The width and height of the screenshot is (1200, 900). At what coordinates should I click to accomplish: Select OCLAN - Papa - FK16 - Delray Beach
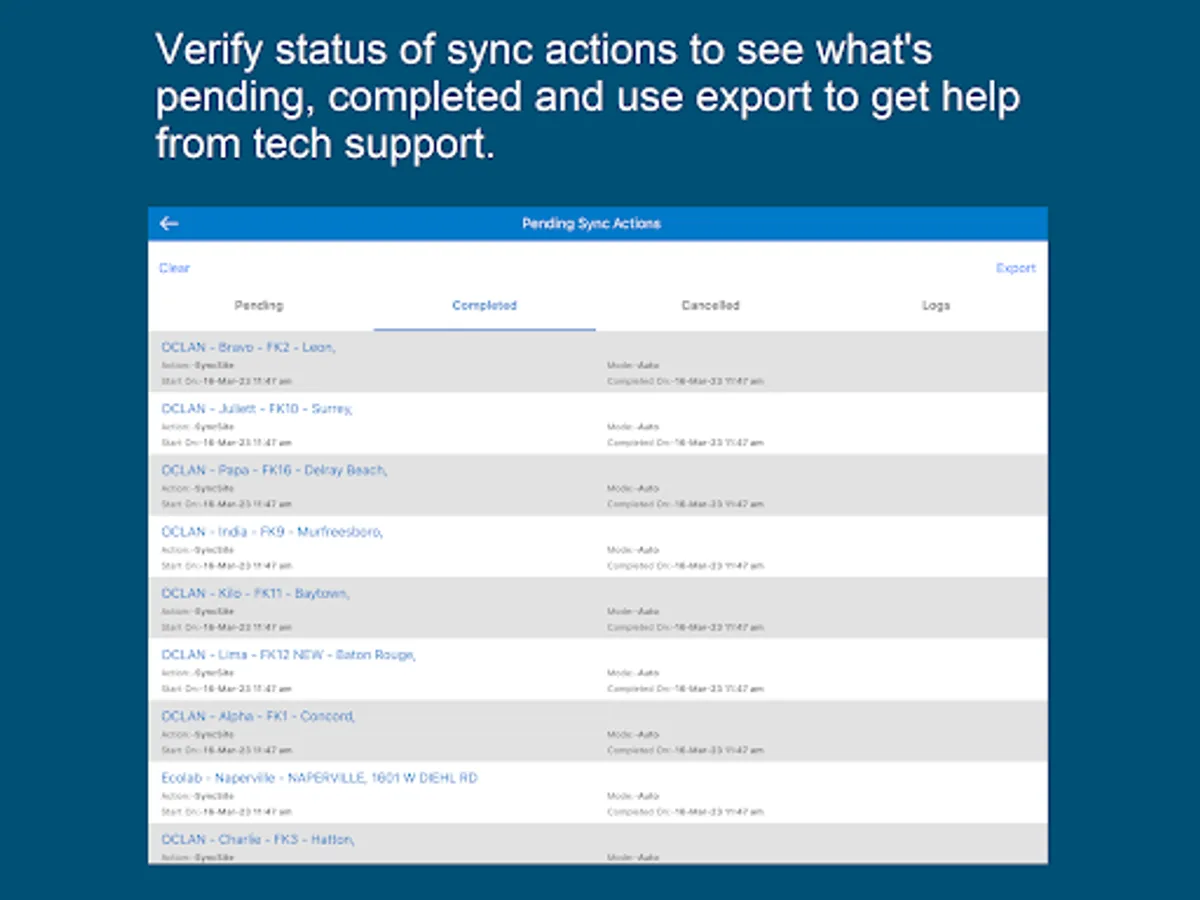[x=272, y=470]
